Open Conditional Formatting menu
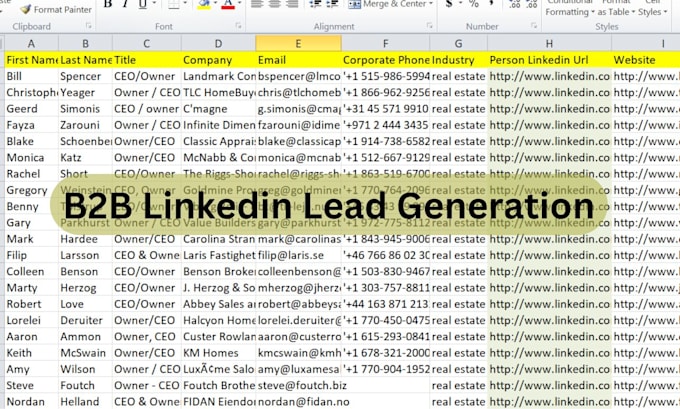The width and height of the screenshot is (680, 409). pos(569,8)
